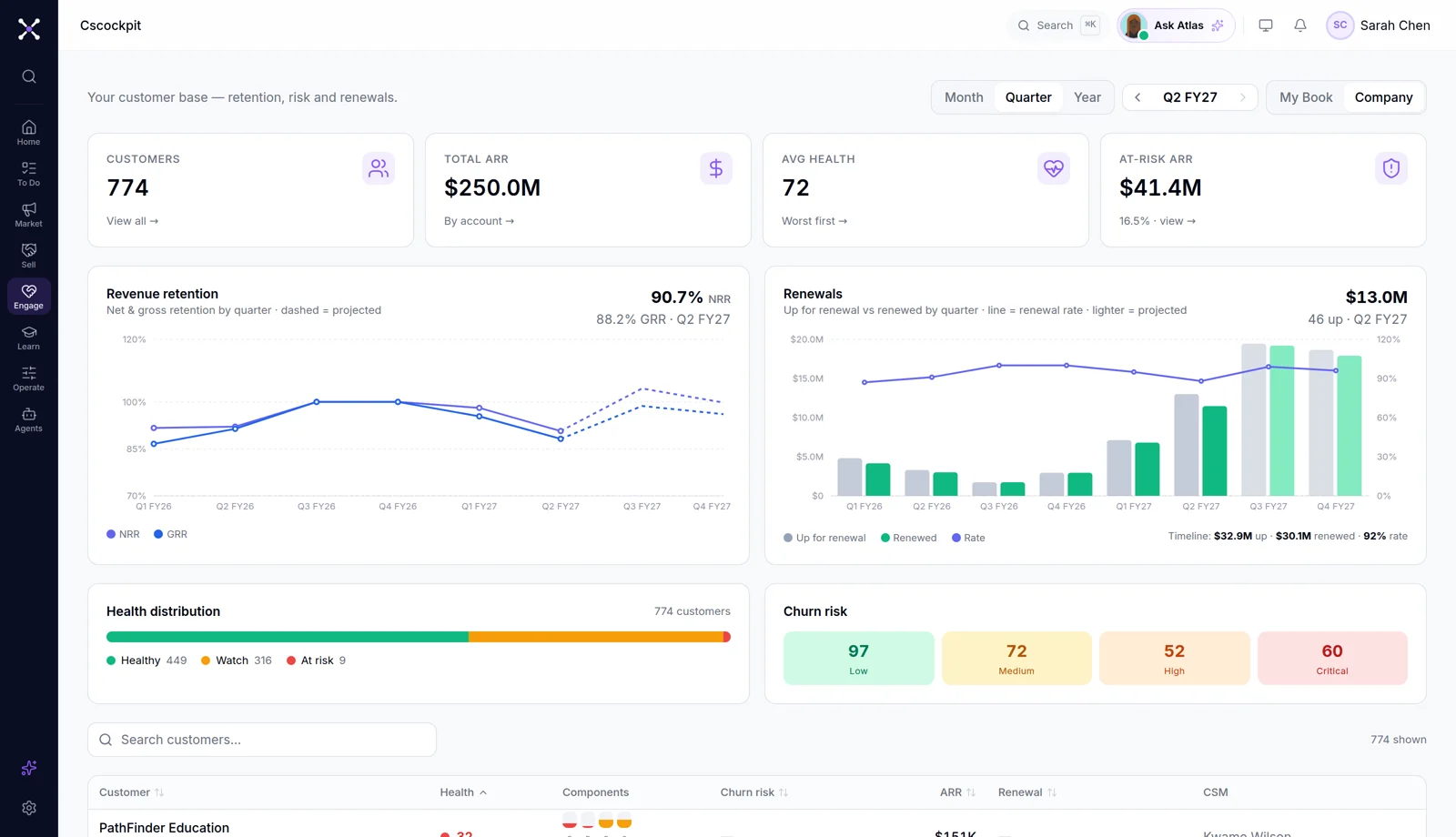This screenshot has width=1456, height=837.
Task: Click the Q3 FY27 Up for renewal bar
Action: click(x=1254, y=419)
